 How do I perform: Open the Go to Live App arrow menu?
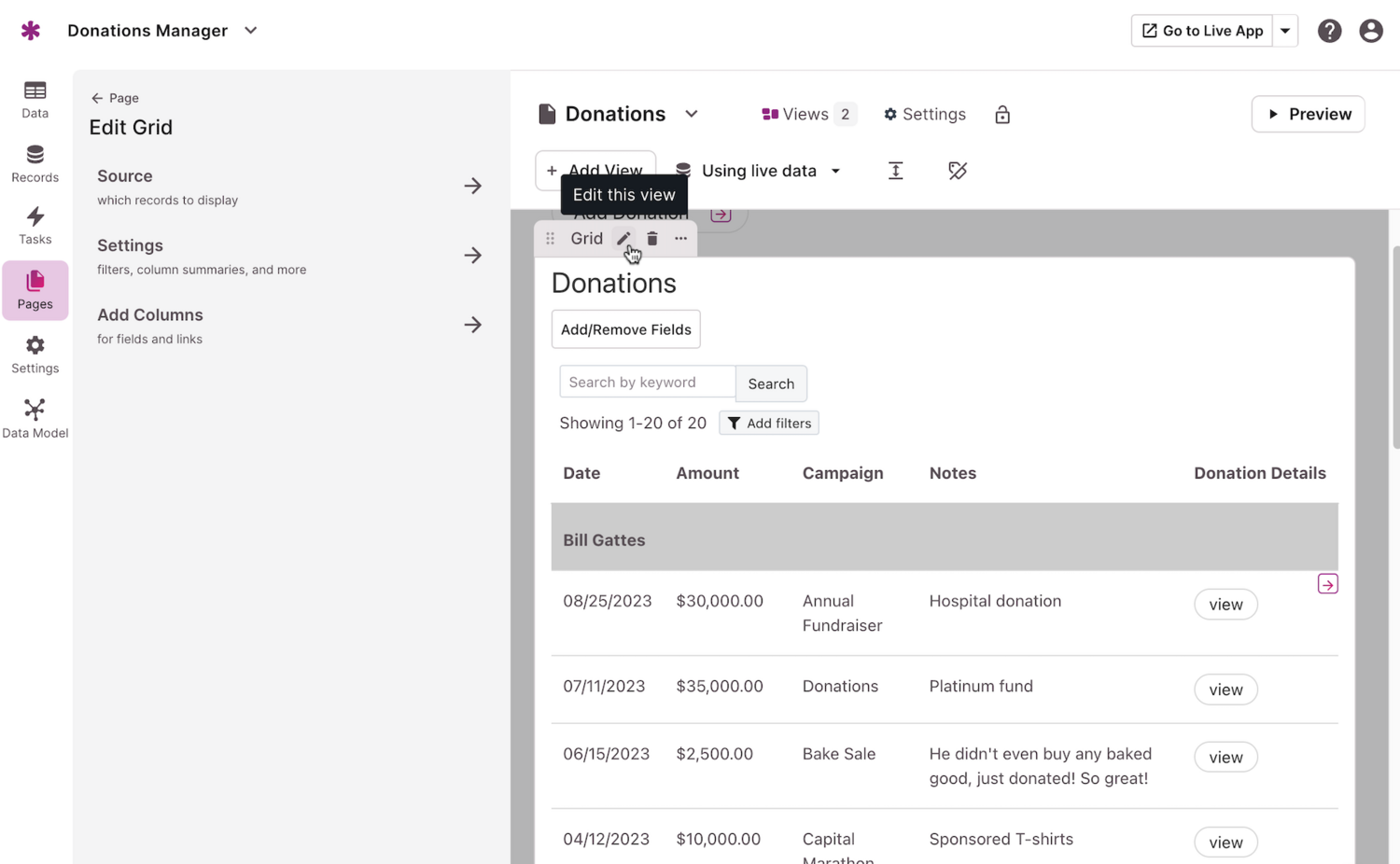1285,31
